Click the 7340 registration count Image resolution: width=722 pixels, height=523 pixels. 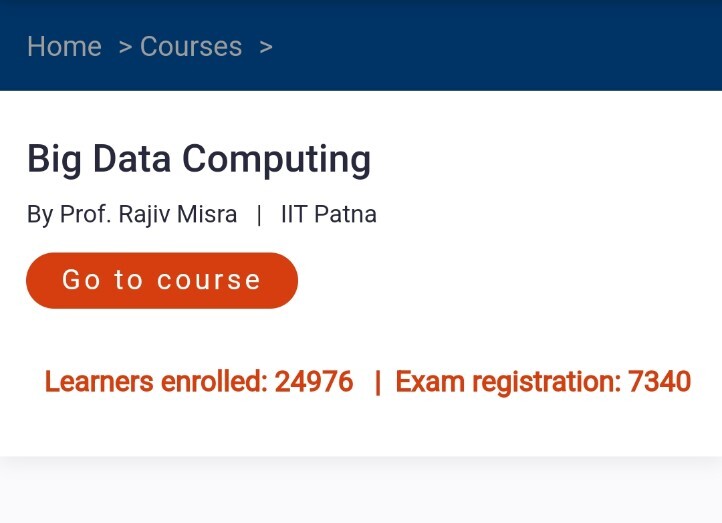pyautogui.click(x=659, y=382)
